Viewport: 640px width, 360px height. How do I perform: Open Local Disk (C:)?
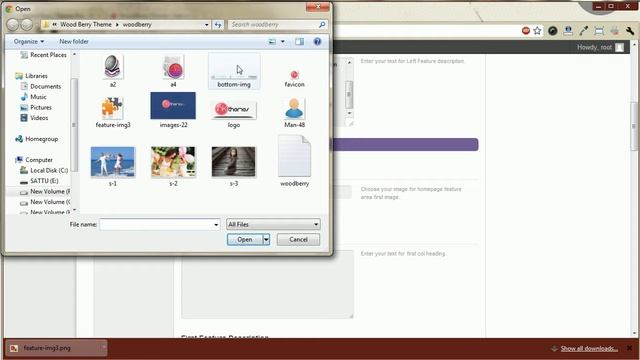[x=44, y=171]
